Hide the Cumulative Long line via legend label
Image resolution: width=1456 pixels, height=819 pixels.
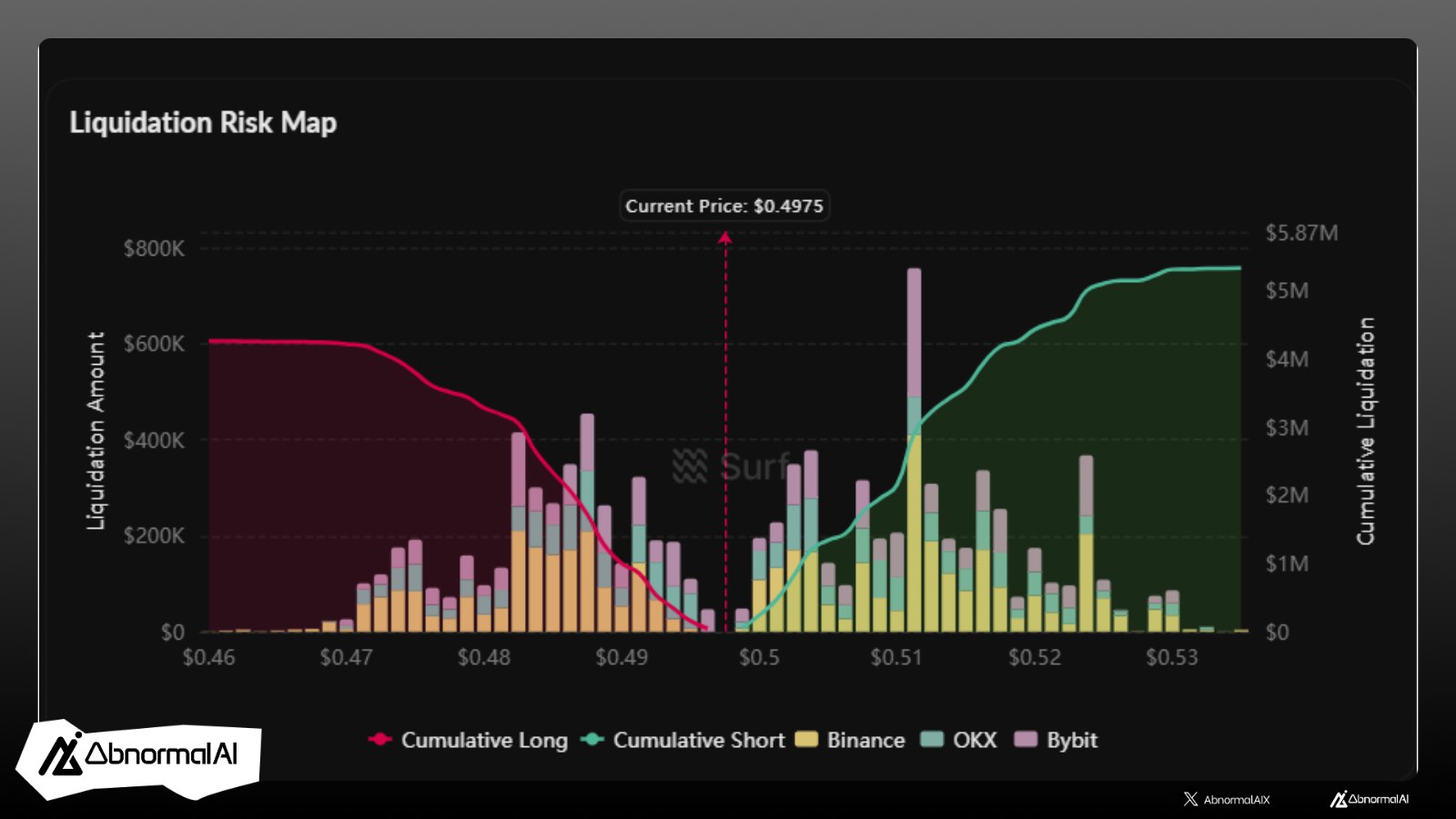[x=484, y=740]
